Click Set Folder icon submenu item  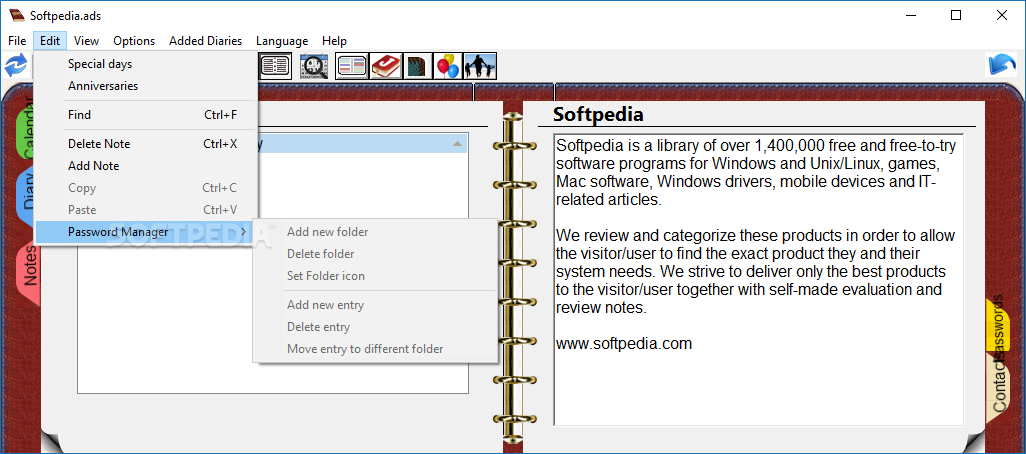pos(375,276)
